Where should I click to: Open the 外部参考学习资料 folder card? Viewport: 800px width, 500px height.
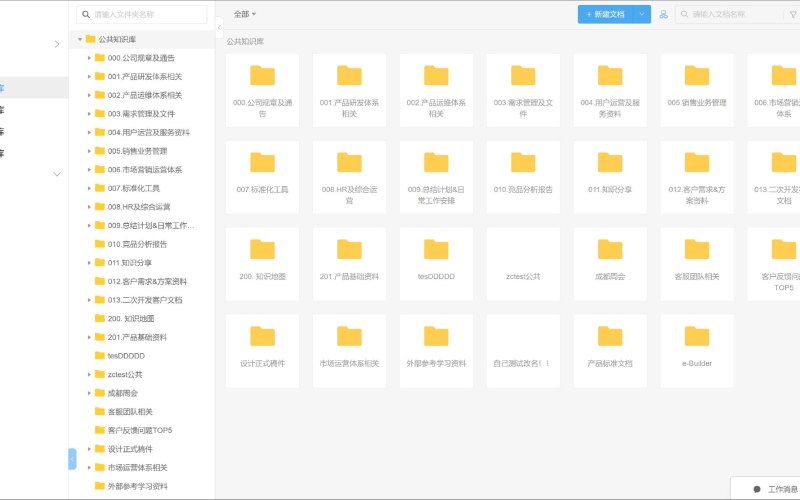[436, 351]
